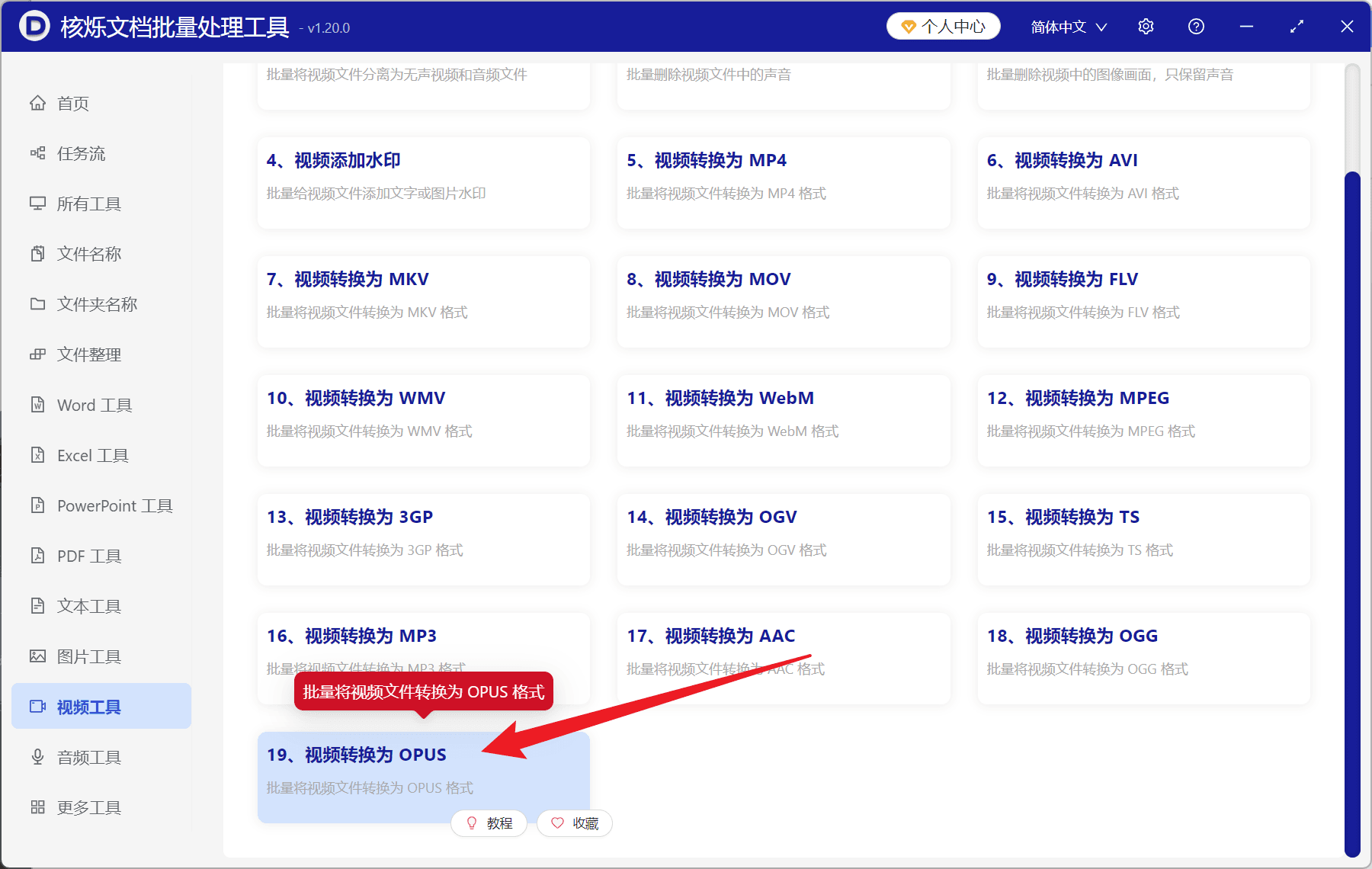Screen dimensions: 1372x869
Task: Open the 教程 tutorial button
Action: coord(489,823)
